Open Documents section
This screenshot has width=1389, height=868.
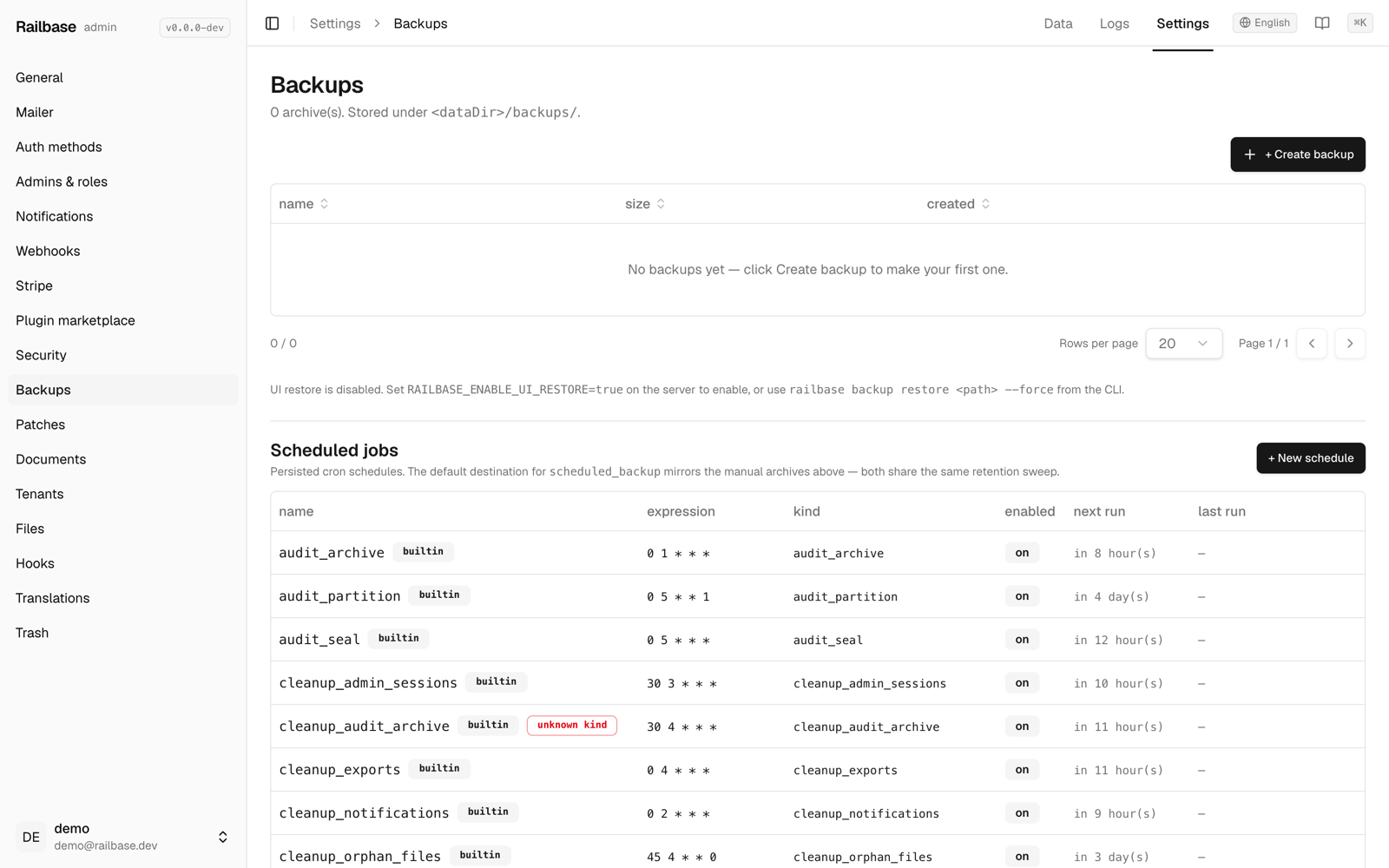123,459
